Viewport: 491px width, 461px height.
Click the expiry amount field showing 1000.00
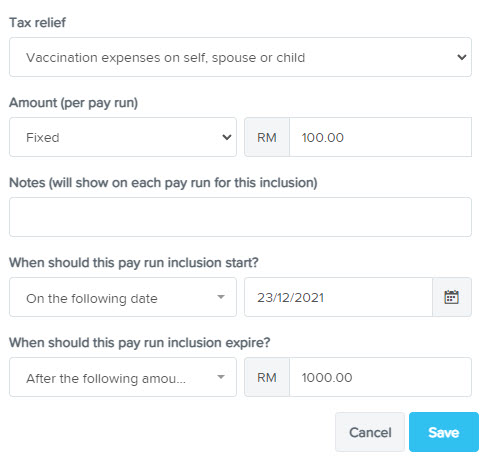381,377
